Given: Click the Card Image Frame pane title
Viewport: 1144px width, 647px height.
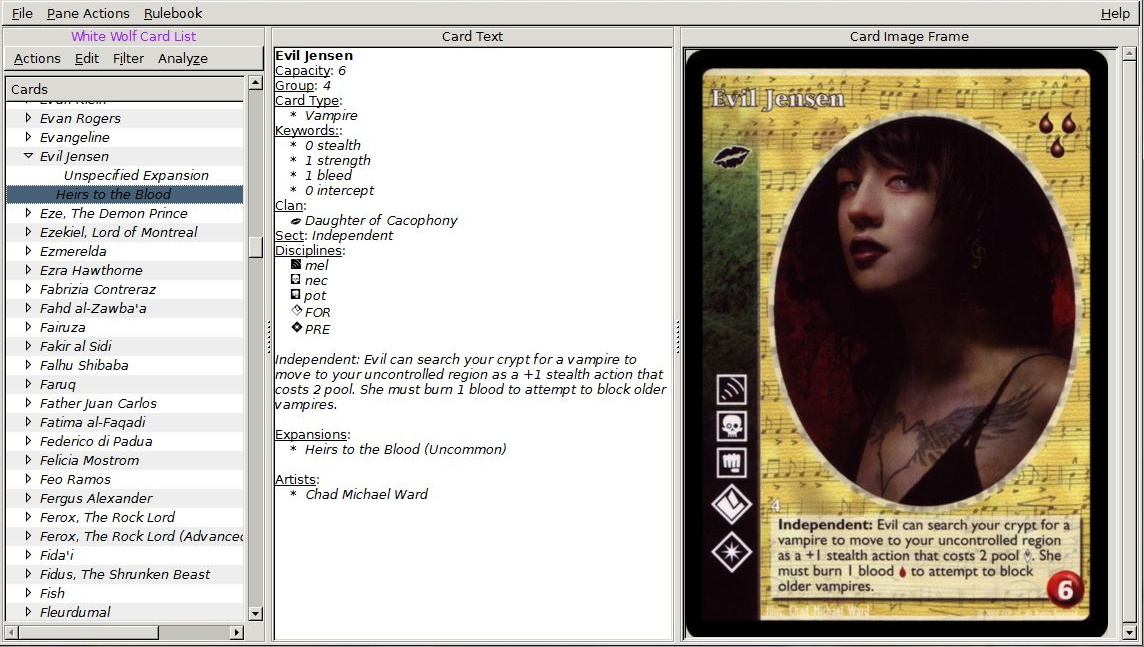Looking at the screenshot, I should [909, 36].
